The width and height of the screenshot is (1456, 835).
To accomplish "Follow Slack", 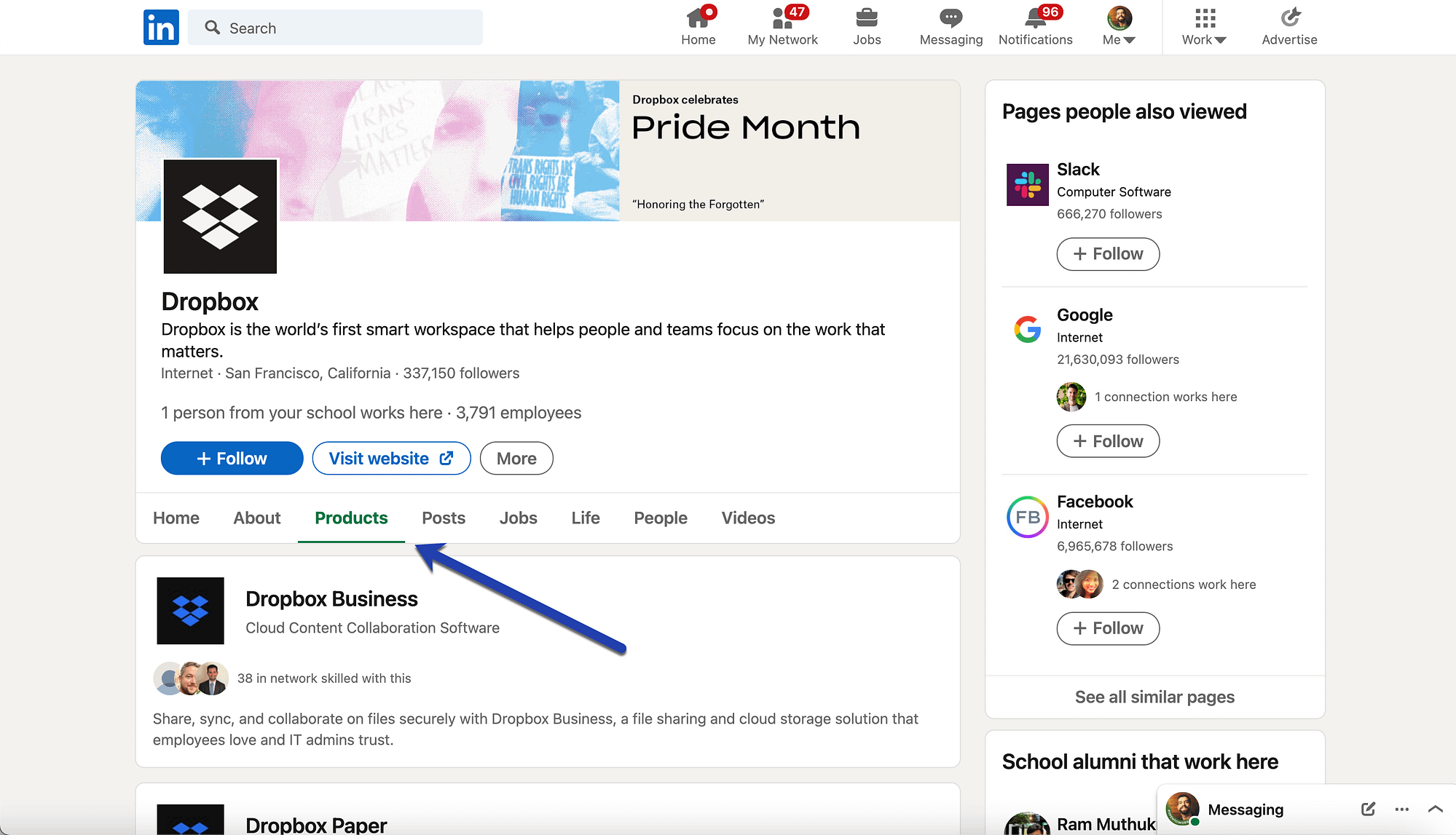I will point(1108,254).
